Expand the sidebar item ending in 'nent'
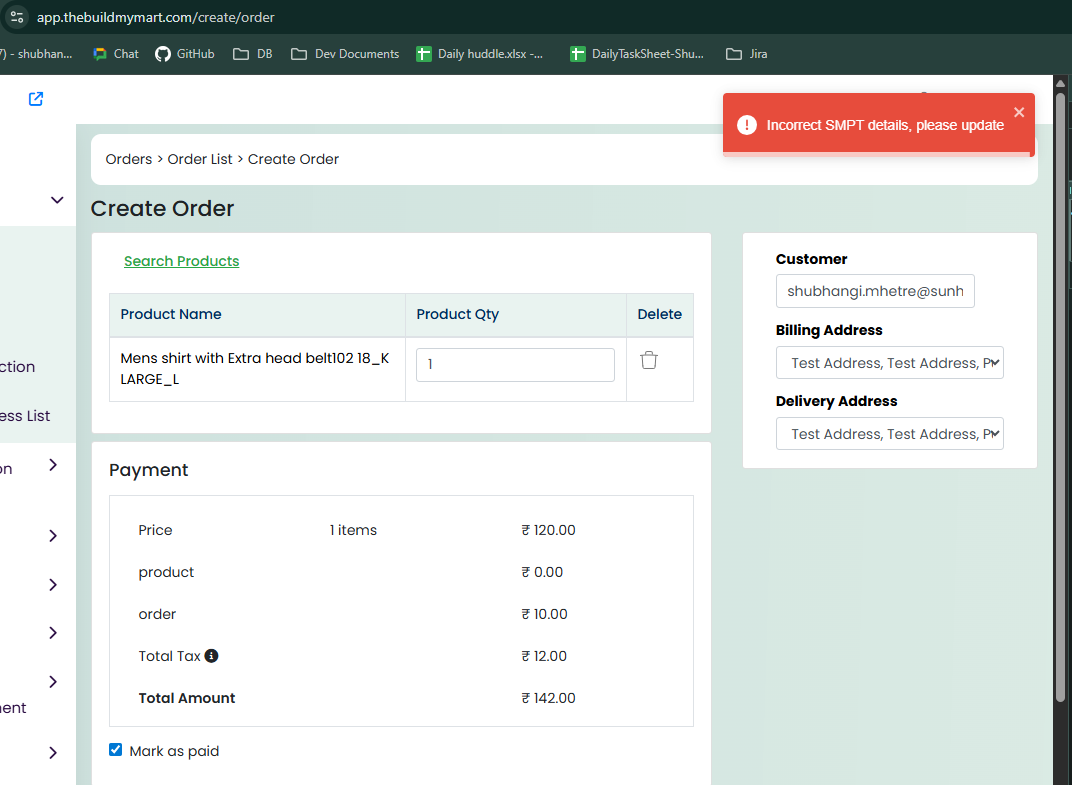 pos(53,682)
